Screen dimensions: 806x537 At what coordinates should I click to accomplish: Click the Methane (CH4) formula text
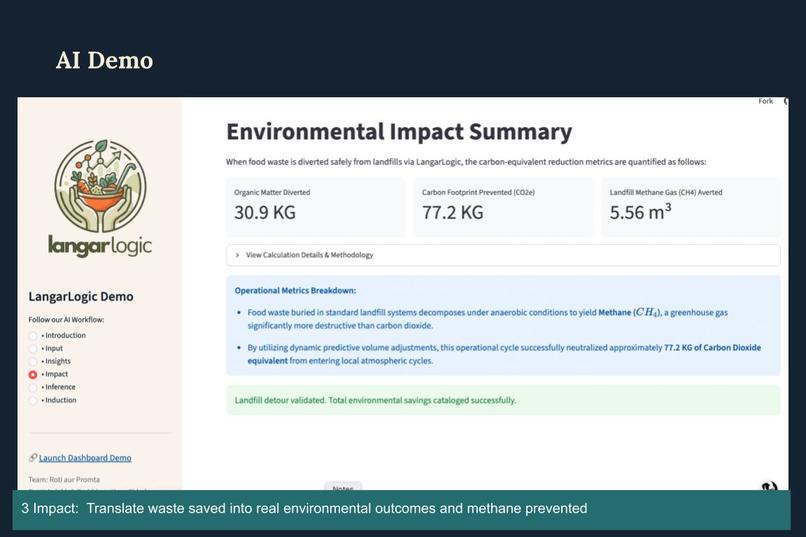(629, 312)
